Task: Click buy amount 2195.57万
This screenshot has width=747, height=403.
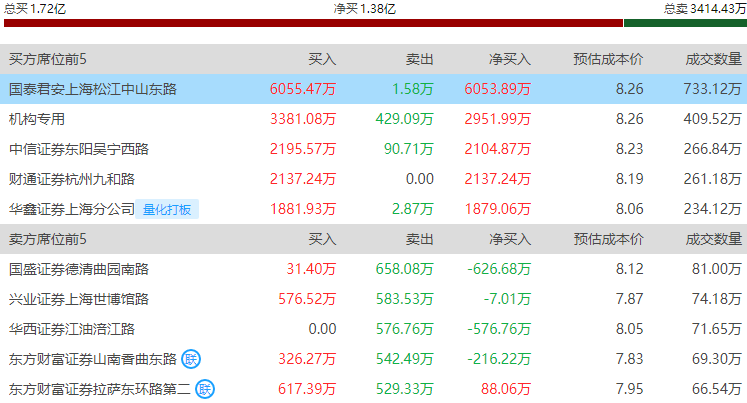Action: (x=303, y=149)
